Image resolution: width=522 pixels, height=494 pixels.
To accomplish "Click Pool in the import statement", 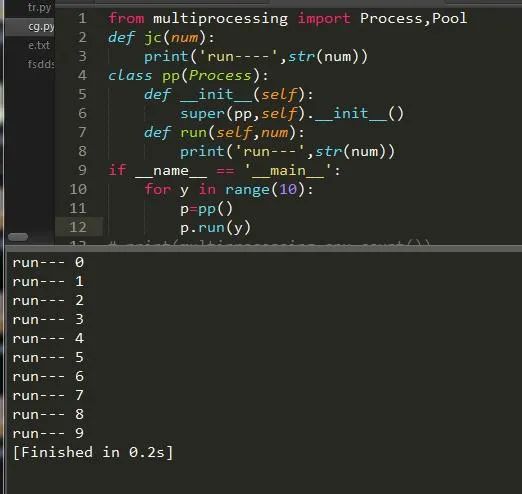I will (449, 18).
